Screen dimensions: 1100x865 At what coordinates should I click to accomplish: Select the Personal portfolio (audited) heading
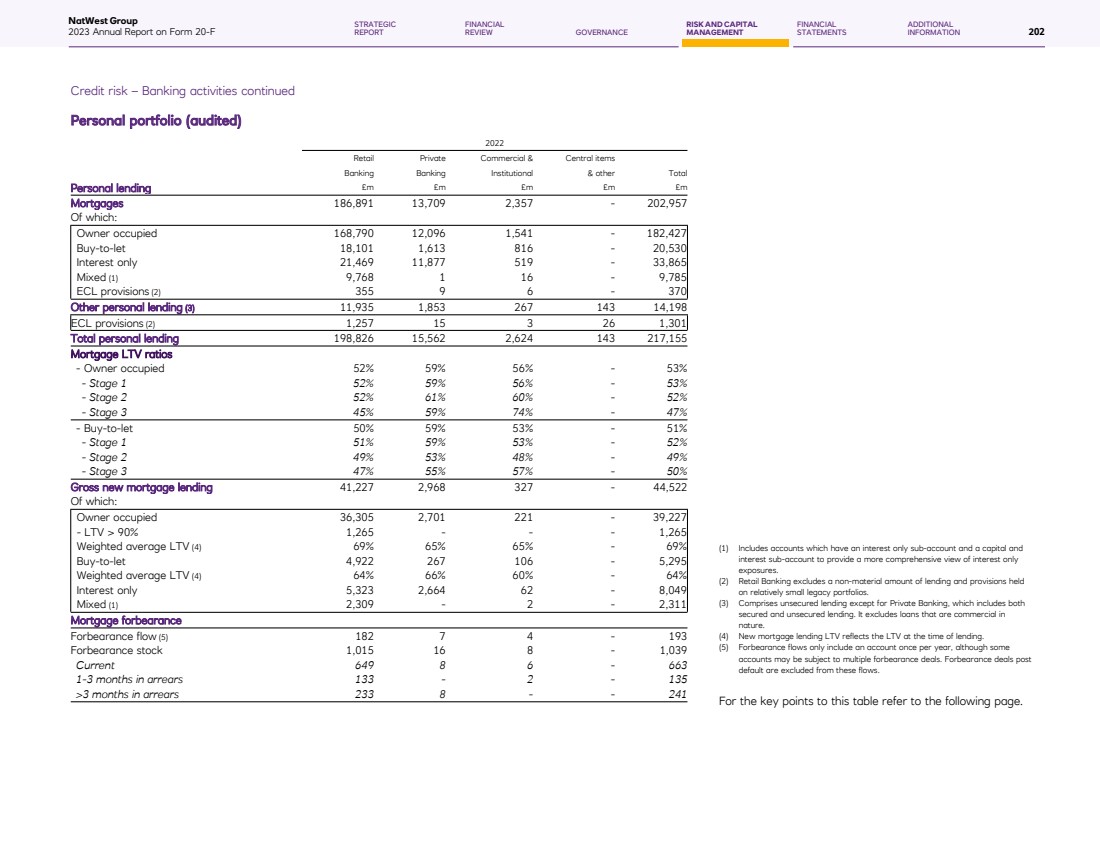[156, 121]
